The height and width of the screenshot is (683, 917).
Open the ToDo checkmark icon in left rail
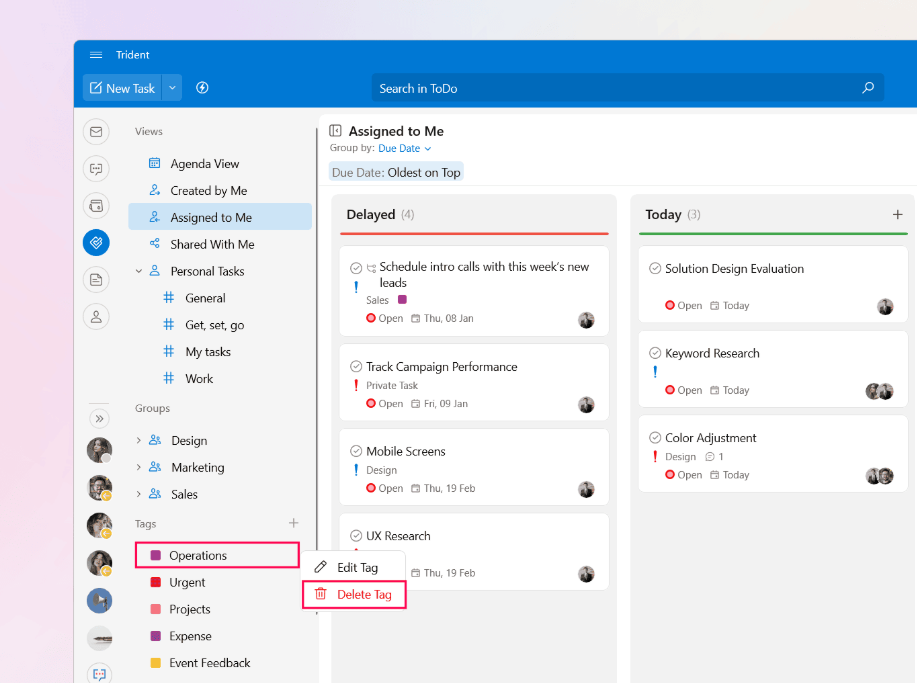pos(96,243)
